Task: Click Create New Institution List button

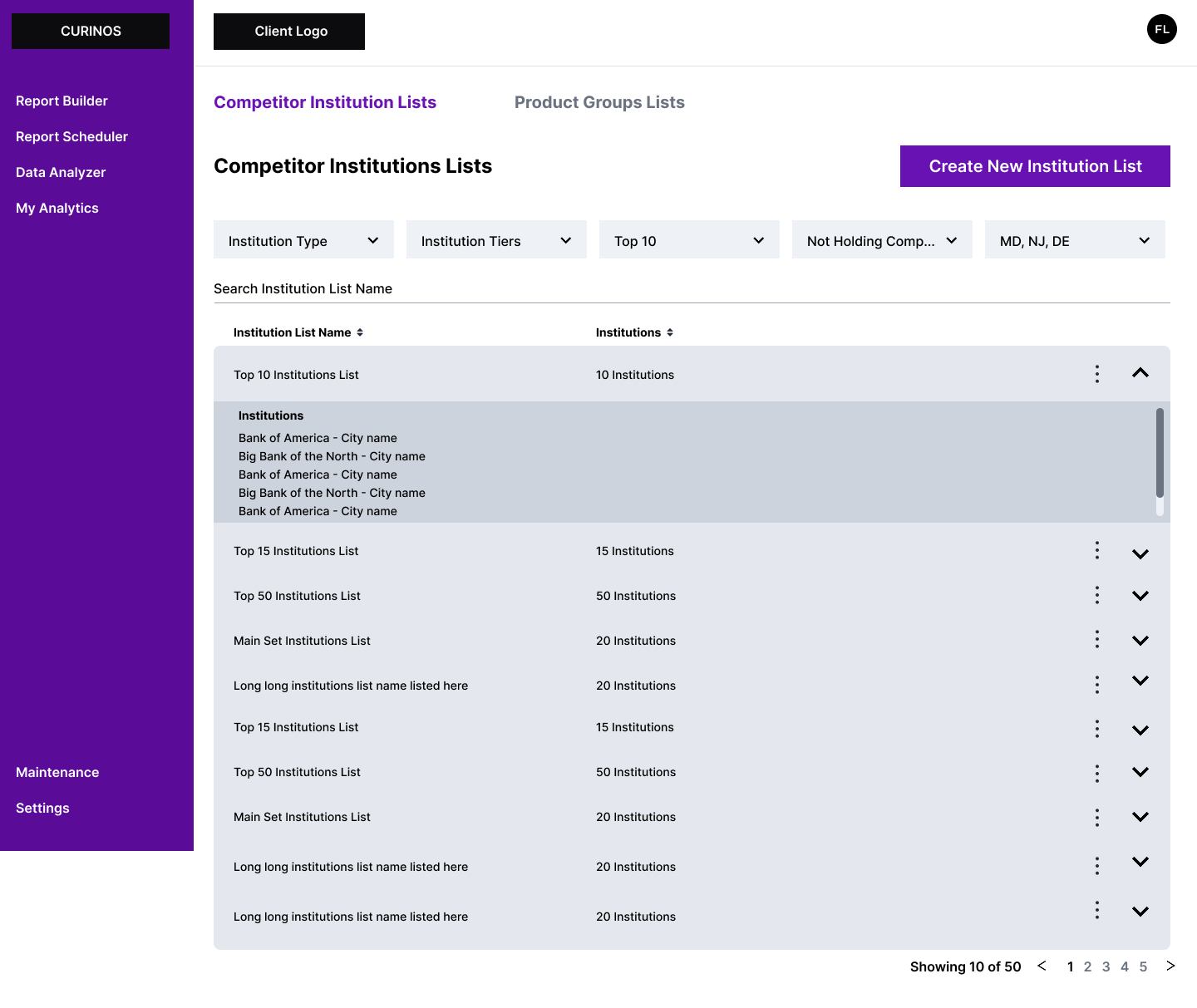Action: (1035, 166)
